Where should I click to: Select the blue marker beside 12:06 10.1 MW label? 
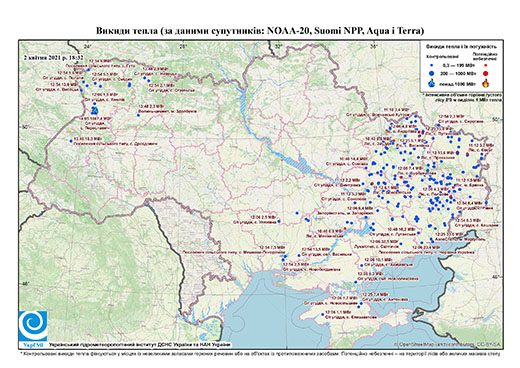pyautogui.click(x=362, y=265)
